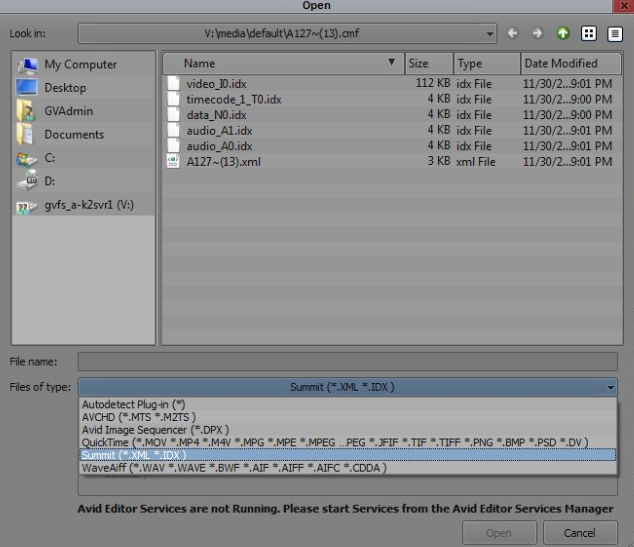Click Documents label in sidebar
This screenshot has width=634, height=547.
(x=74, y=134)
